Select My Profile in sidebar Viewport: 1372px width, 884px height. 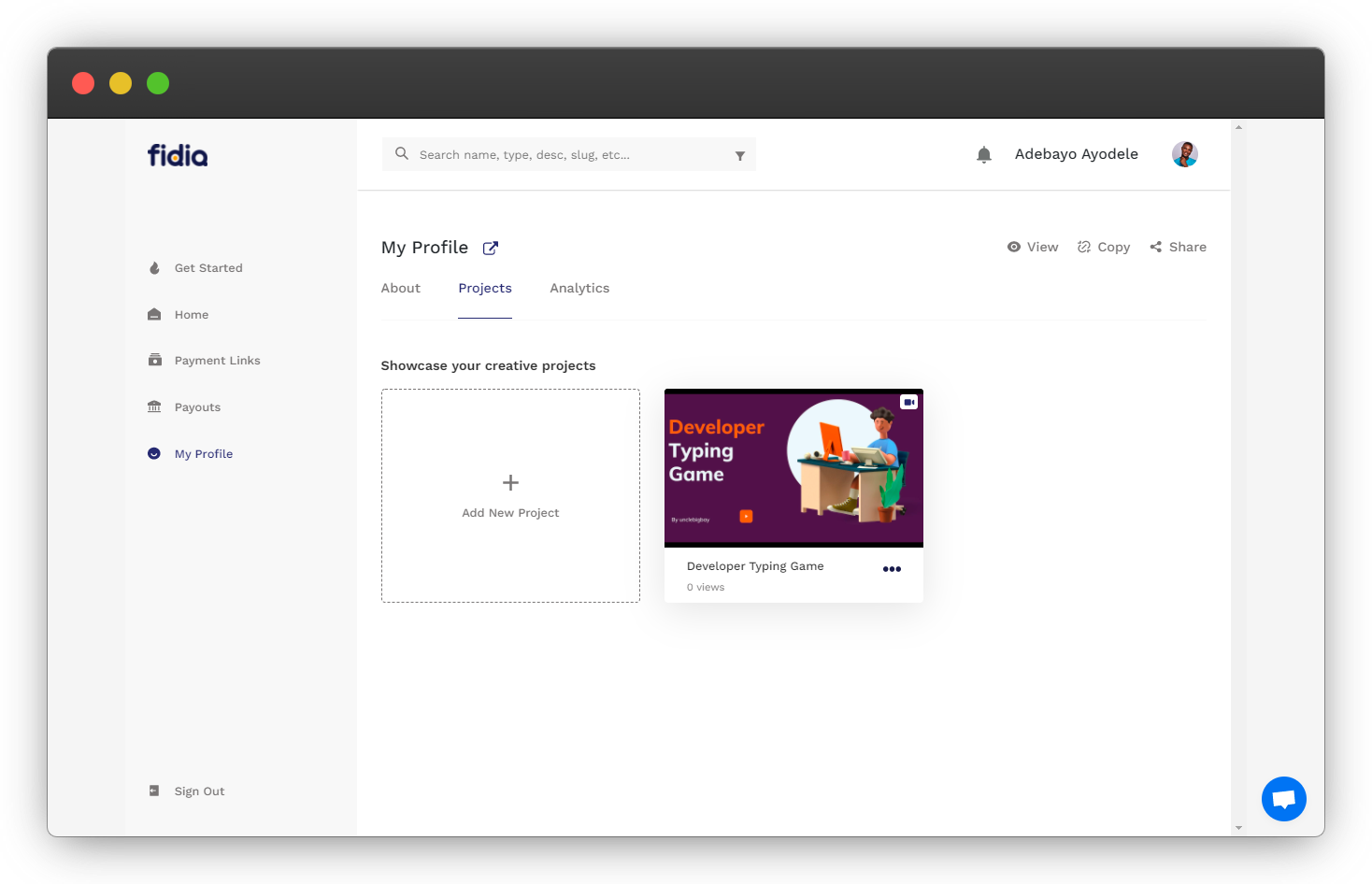pyautogui.click(x=204, y=454)
